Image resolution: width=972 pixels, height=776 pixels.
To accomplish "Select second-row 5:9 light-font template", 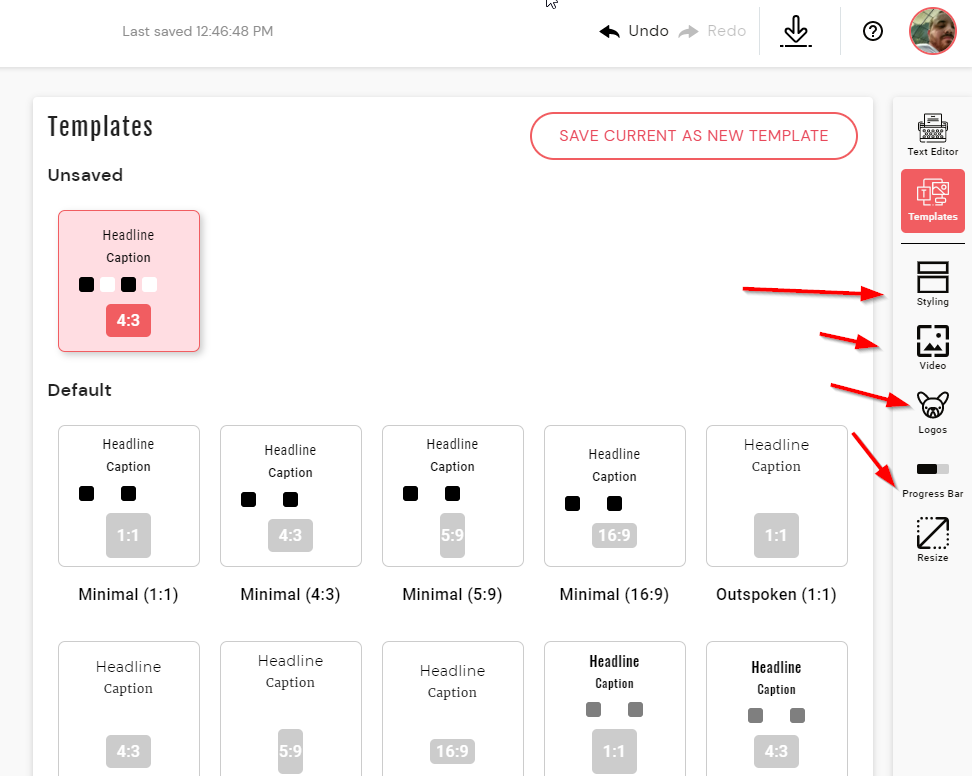I will (291, 708).
